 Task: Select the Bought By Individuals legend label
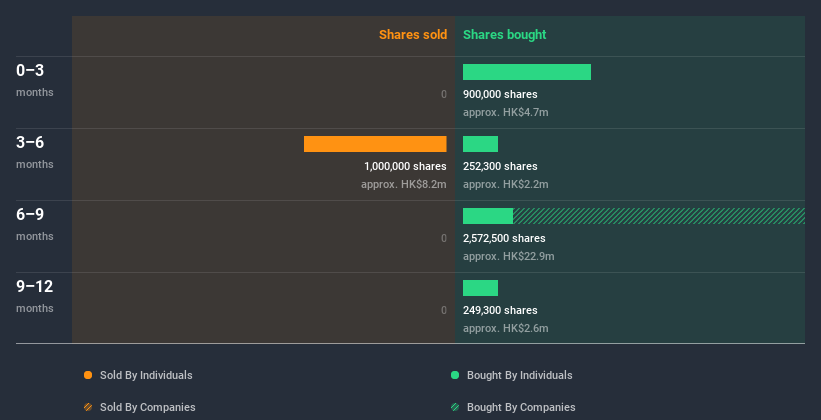click(x=519, y=375)
